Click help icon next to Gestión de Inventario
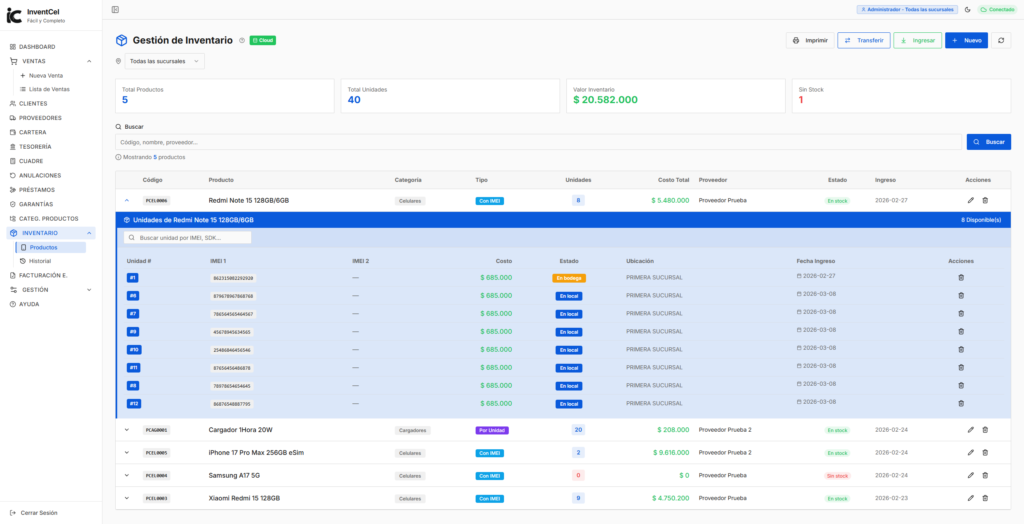Screen dimensions: 1024x524 point(242,41)
